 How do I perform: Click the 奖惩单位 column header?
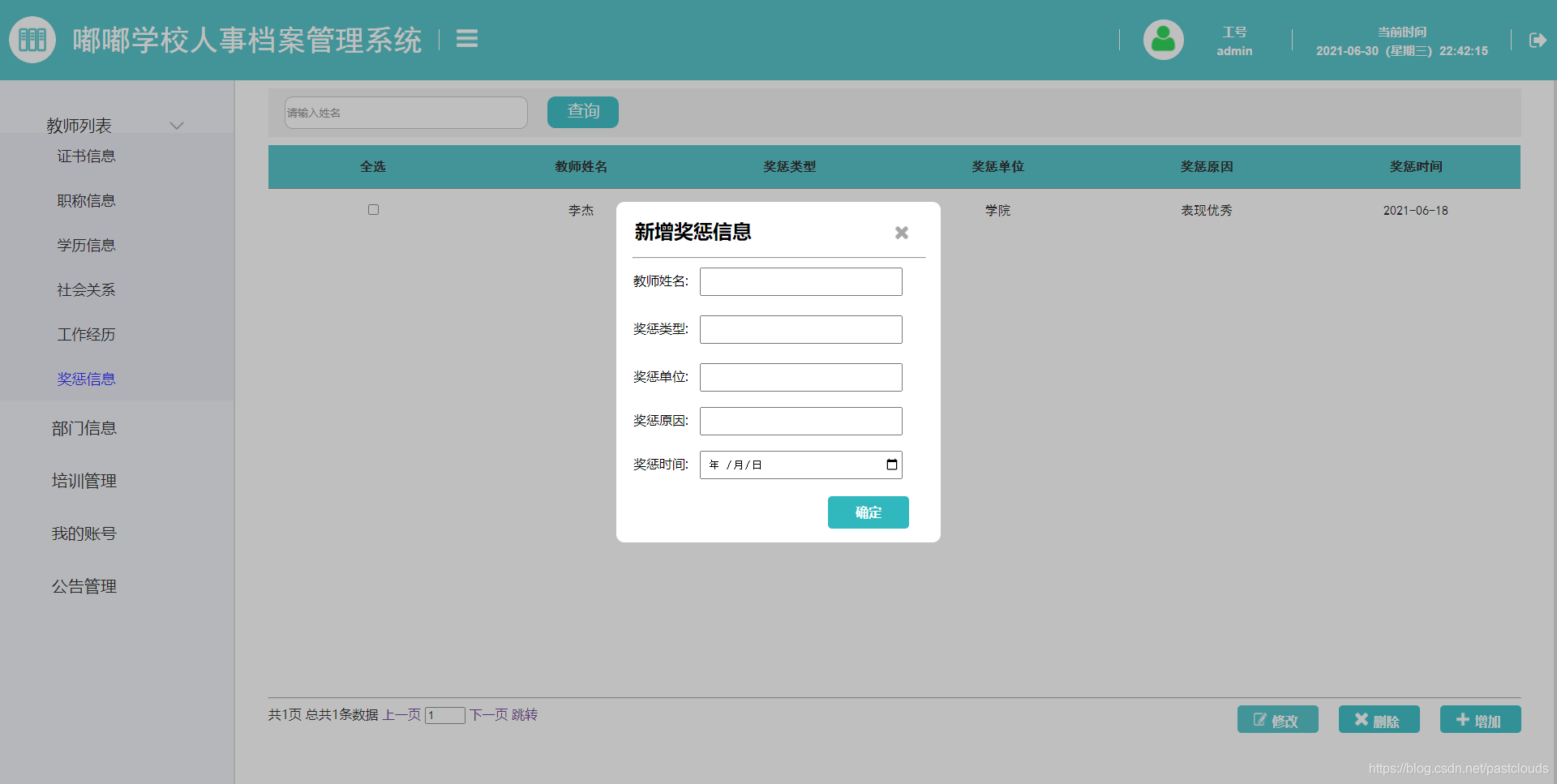pyautogui.click(x=998, y=166)
